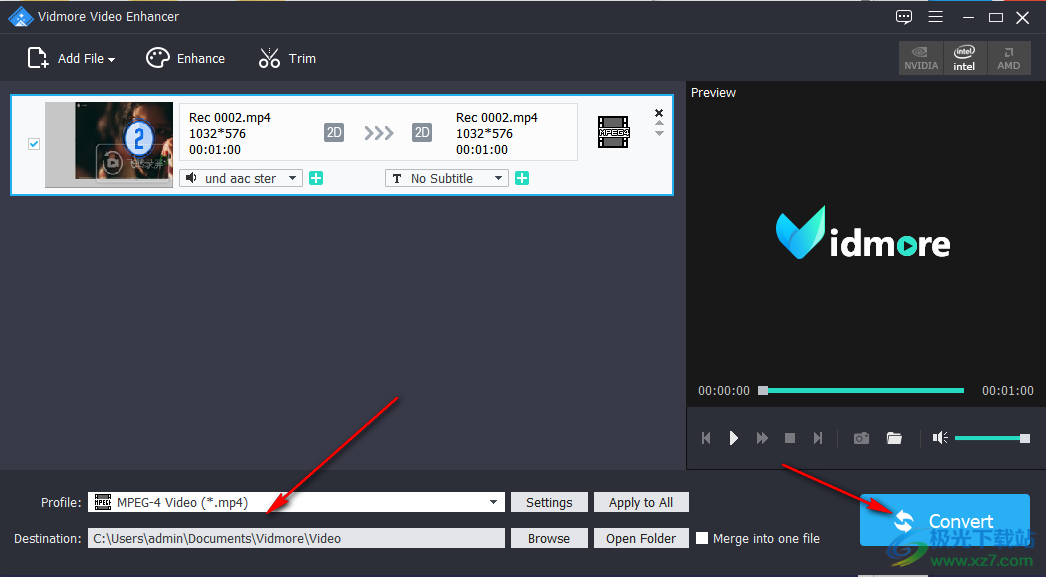Screen dimensions: 1046x577
Task: Click the output file name Rec 0002.mp4
Action: (496, 117)
